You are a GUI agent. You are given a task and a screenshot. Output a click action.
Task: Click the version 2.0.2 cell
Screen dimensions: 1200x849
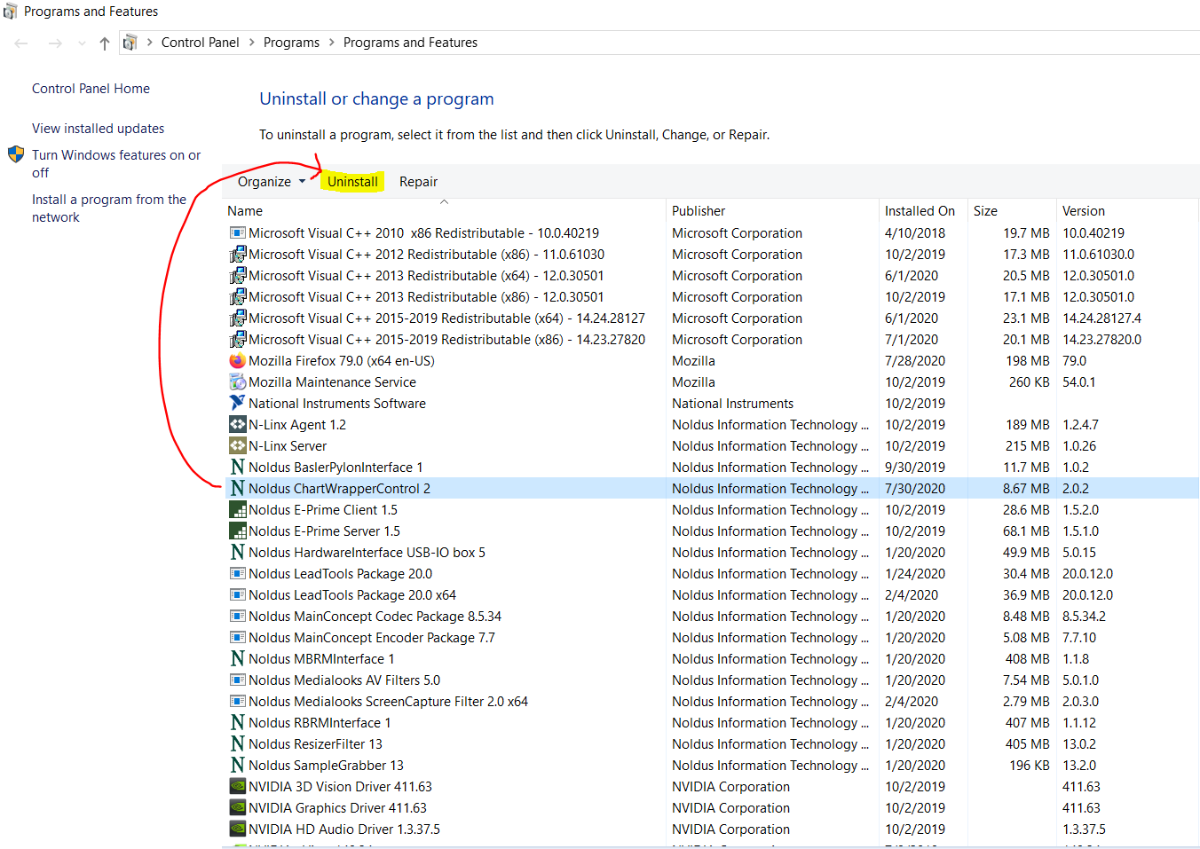(x=1077, y=489)
